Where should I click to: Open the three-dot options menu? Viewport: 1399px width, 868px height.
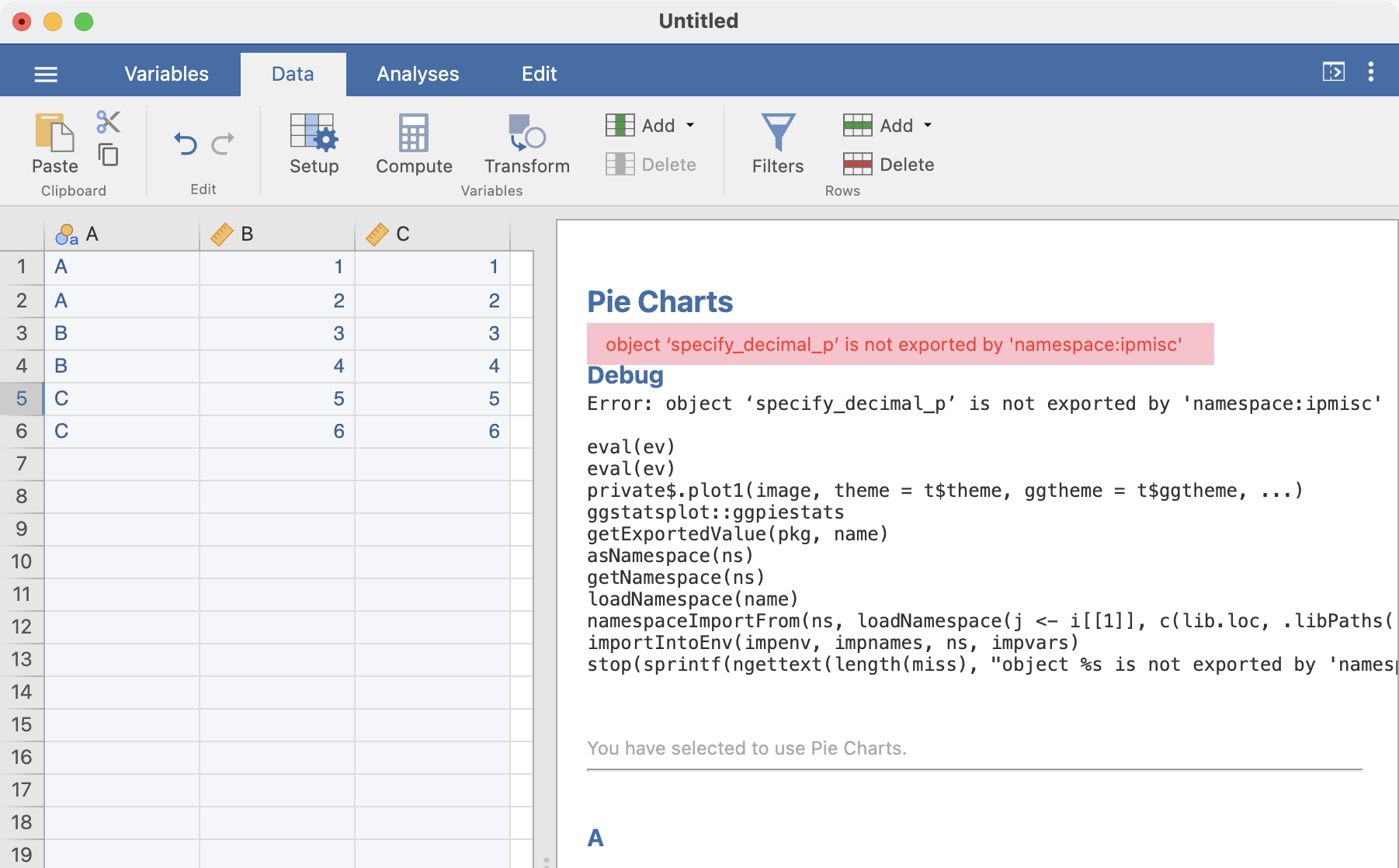[1371, 72]
